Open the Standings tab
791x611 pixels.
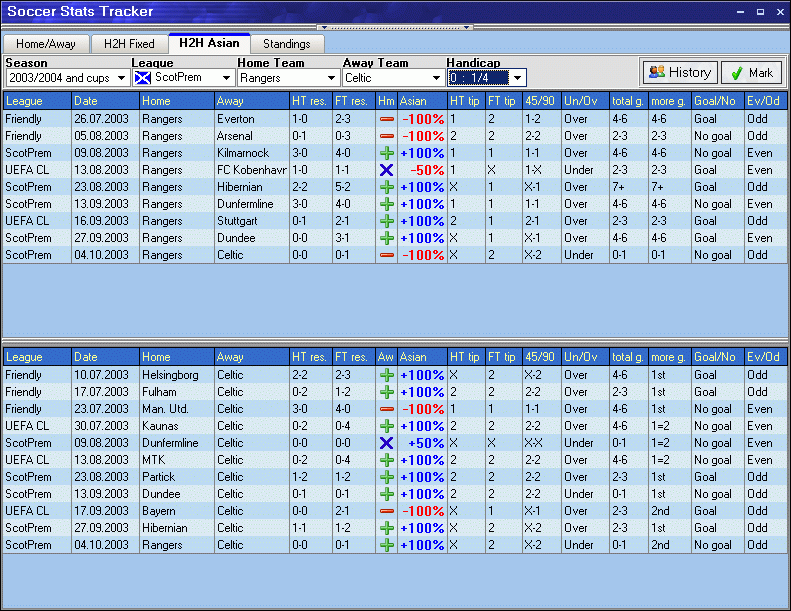[286, 44]
